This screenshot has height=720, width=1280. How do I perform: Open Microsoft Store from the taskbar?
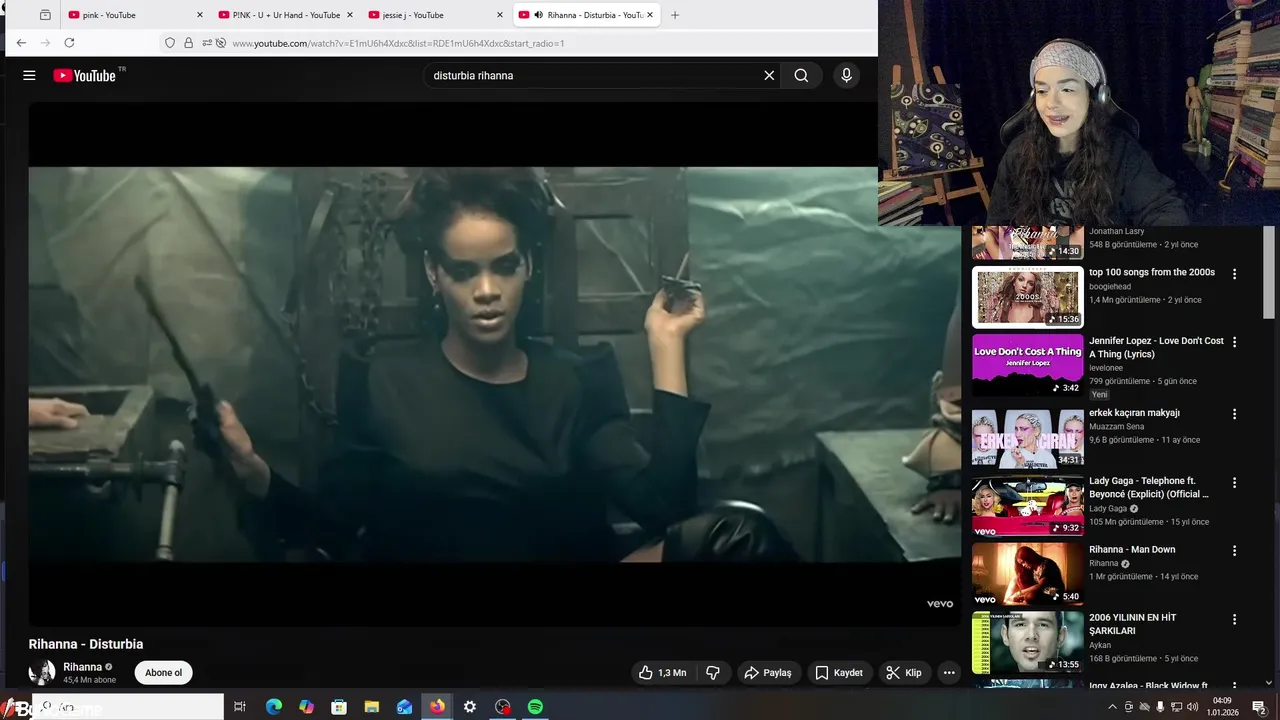[x=339, y=707]
